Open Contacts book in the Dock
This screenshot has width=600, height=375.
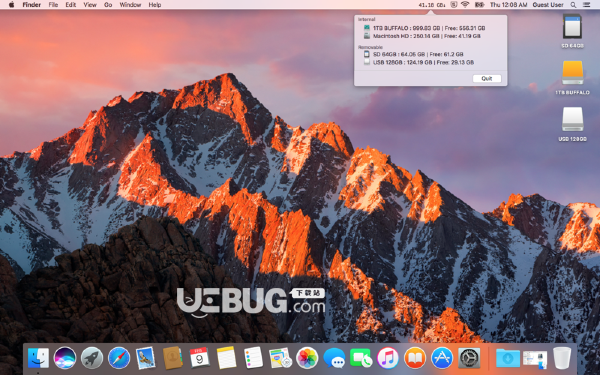(x=173, y=358)
